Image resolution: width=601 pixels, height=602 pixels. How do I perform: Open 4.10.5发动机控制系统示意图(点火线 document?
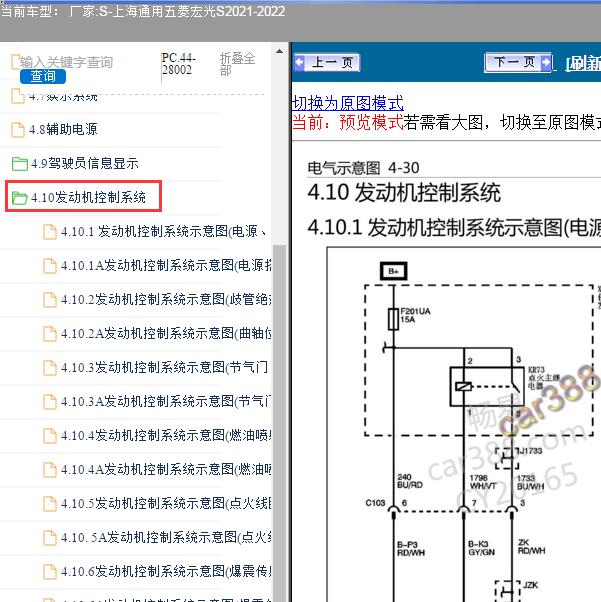tap(166, 503)
